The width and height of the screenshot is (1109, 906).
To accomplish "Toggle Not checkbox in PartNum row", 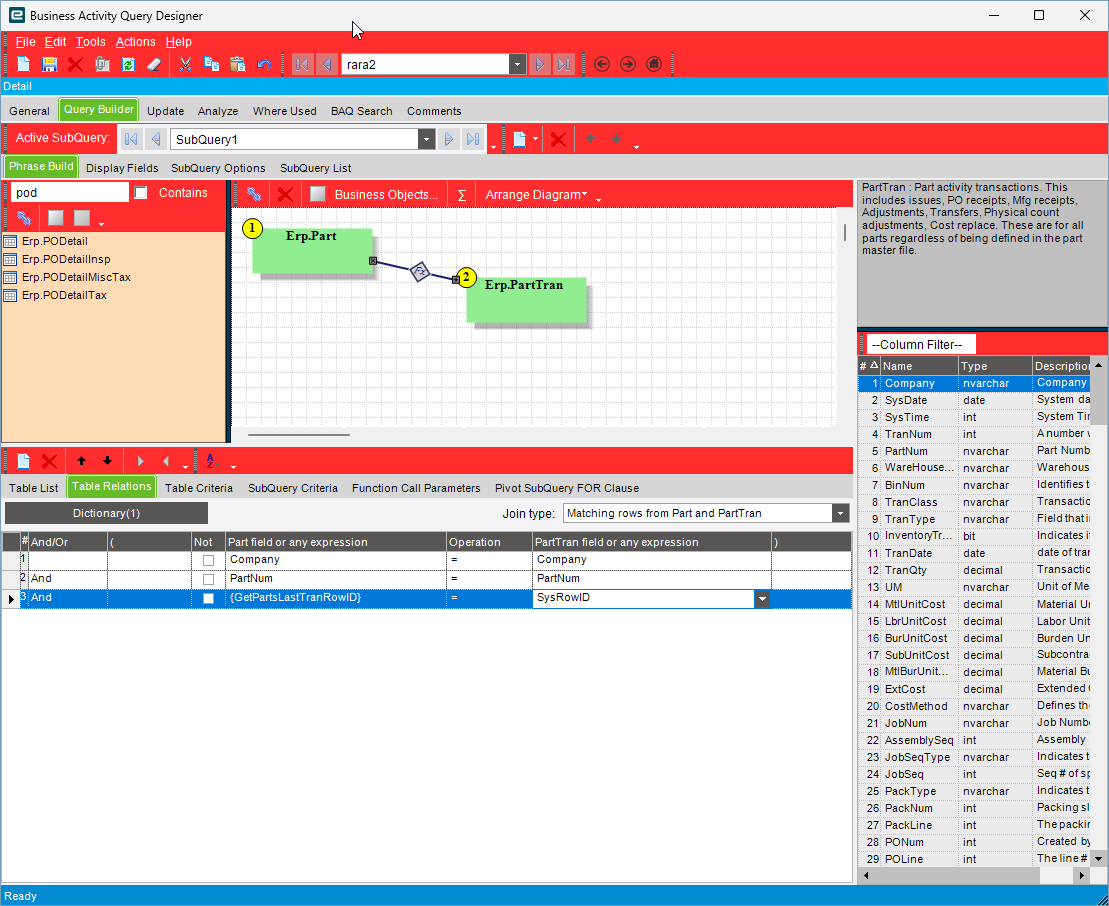I will (208, 579).
